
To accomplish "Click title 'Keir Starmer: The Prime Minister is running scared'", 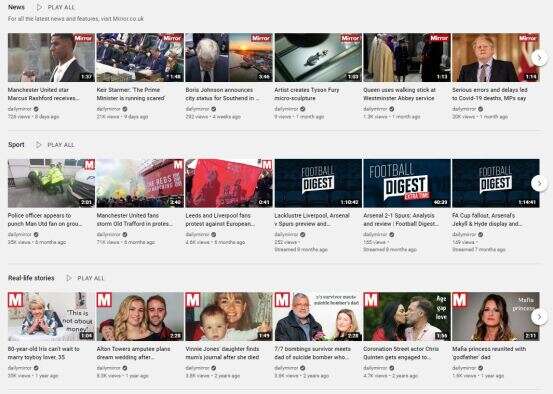I will [130, 94].
